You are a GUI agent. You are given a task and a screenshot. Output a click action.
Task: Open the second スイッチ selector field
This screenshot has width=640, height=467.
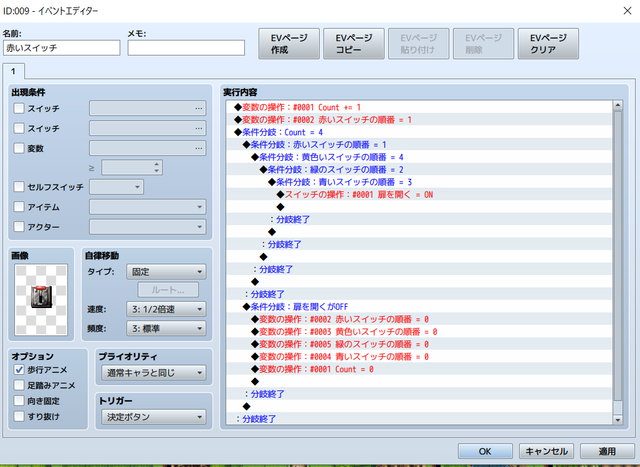pos(148,128)
